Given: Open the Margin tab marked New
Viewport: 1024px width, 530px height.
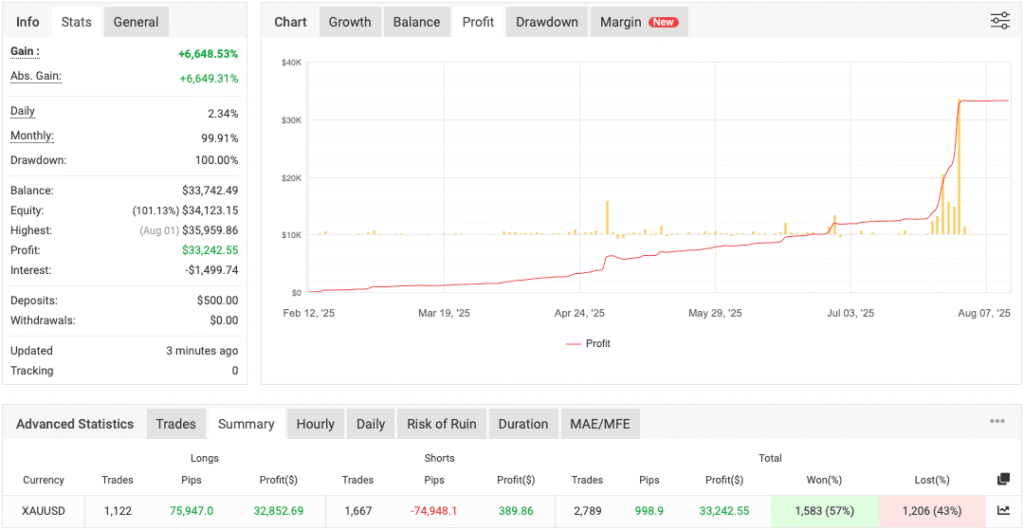Looking at the screenshot, I should (x=638, y=22).
